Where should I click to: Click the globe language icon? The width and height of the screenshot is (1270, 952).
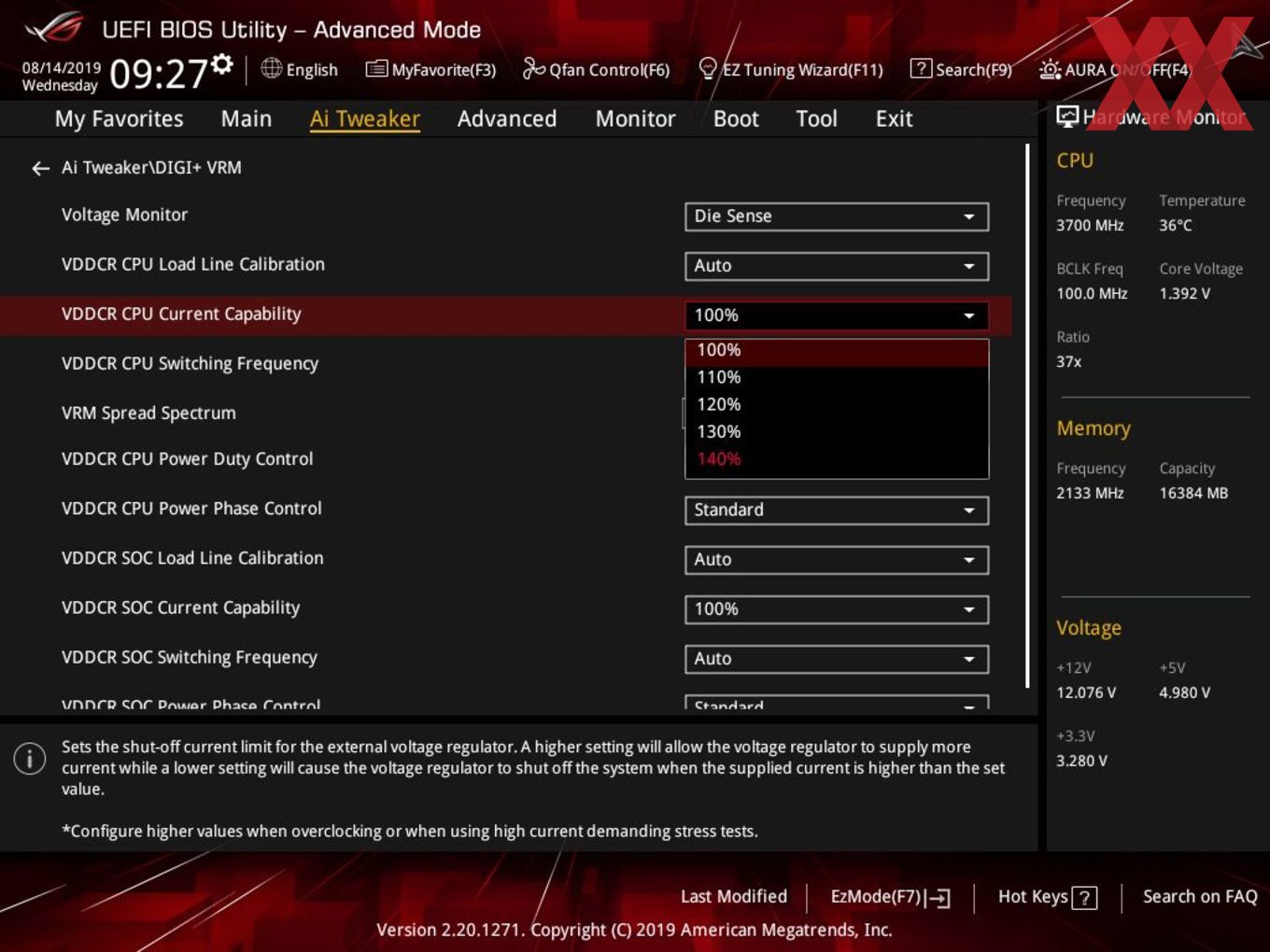coord(271,68)
